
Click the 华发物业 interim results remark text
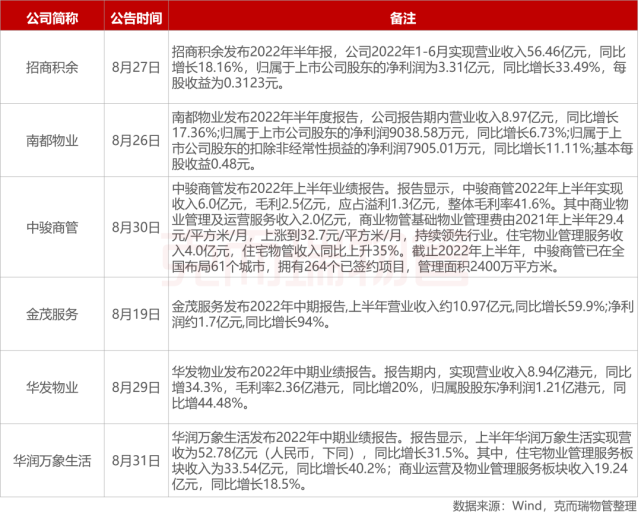pyautogui.click(x=402, y=387)
